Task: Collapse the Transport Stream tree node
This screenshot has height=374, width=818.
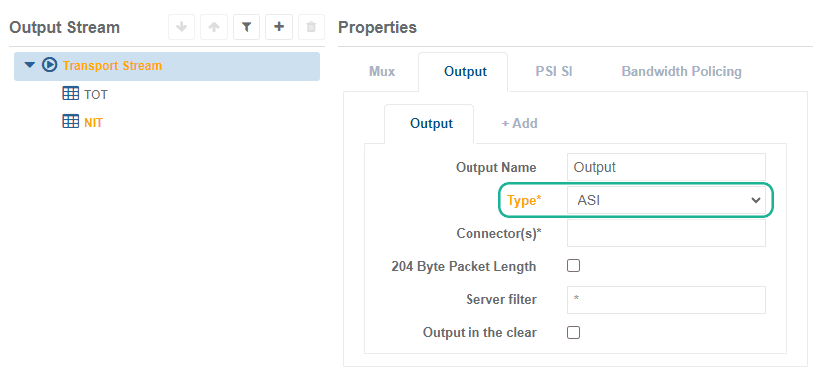Action: 30,66
